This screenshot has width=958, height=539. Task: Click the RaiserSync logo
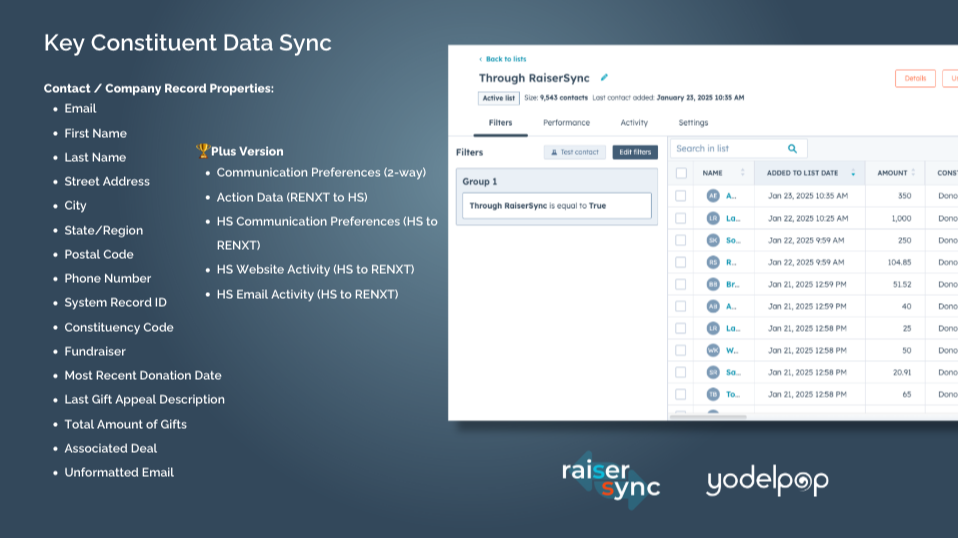click(x=611, y=480)
